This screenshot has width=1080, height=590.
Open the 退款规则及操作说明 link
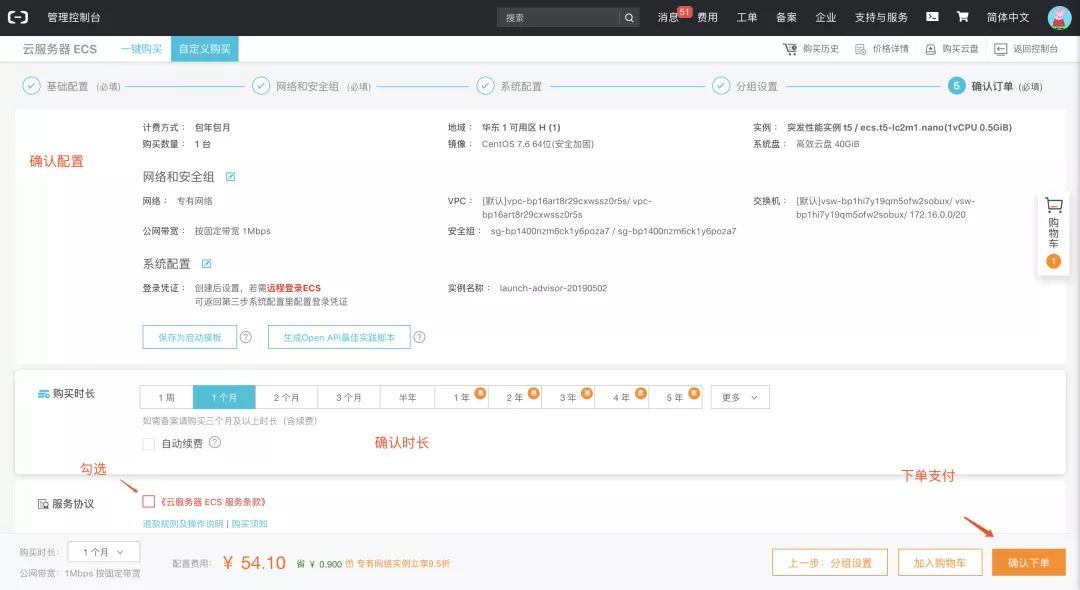point(183,524)
